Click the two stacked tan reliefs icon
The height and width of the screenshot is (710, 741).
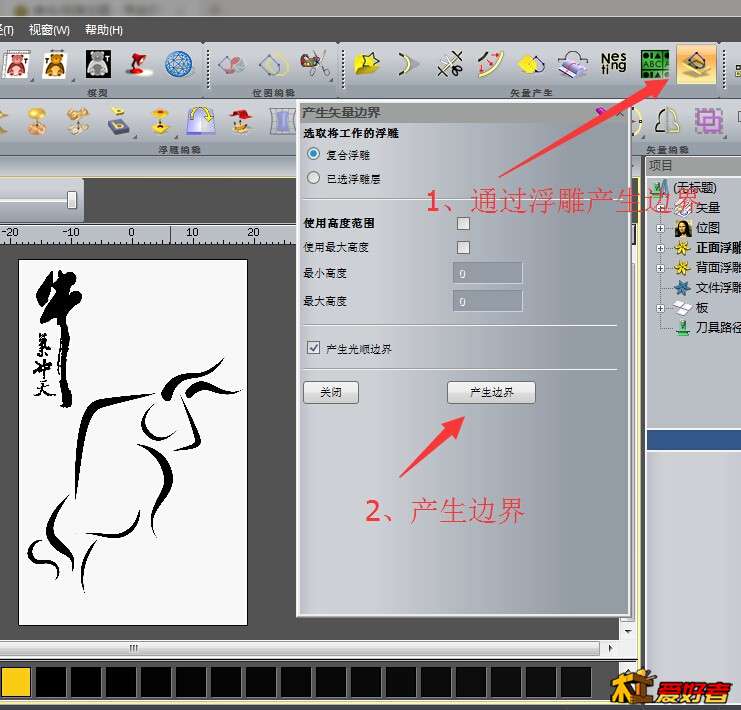point(78,121)
